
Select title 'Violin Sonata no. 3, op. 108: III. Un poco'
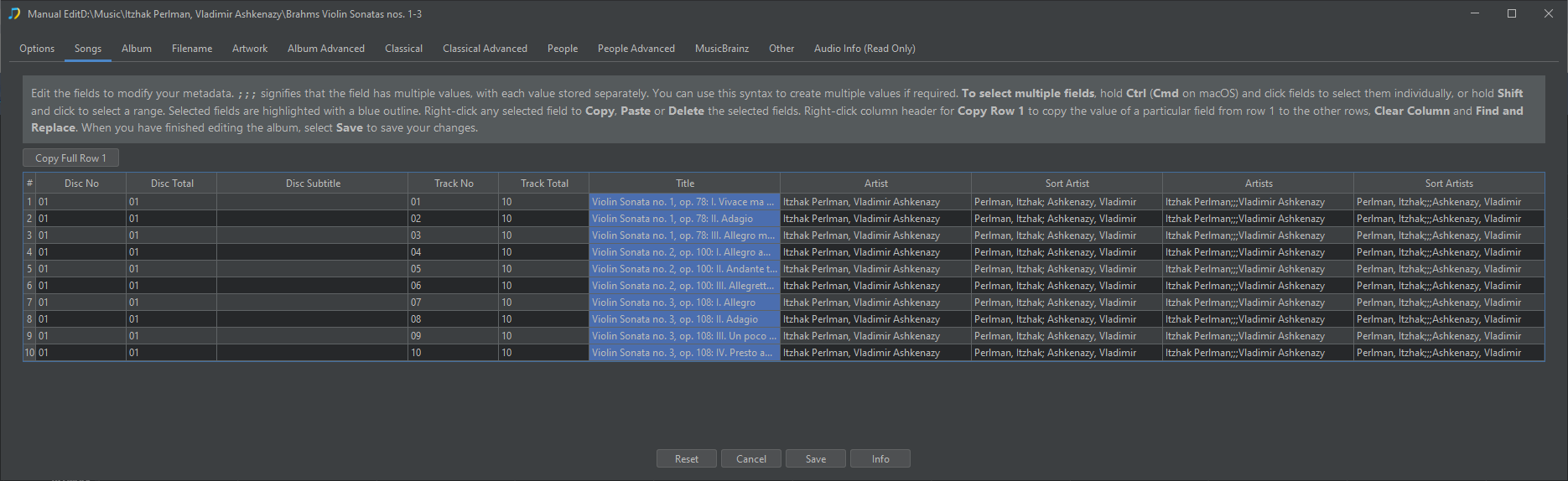[x=685, y=336]
